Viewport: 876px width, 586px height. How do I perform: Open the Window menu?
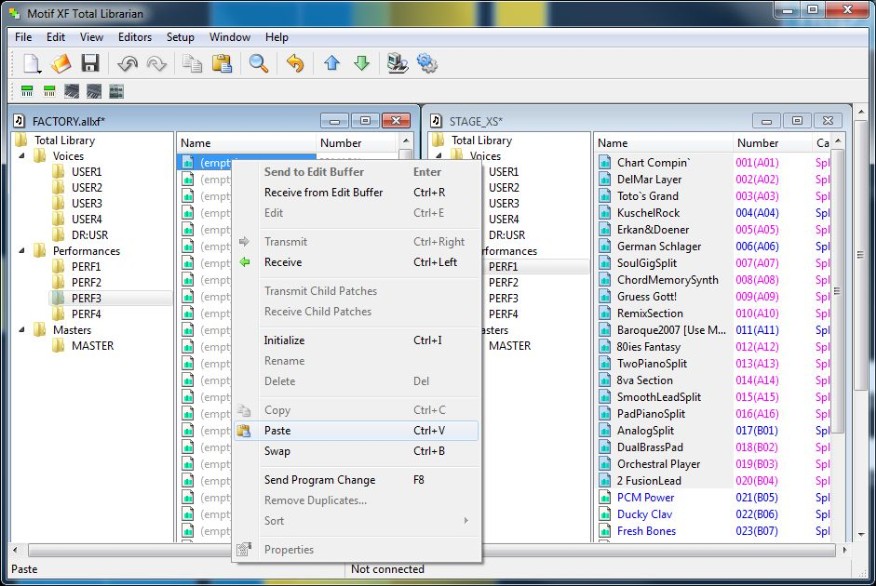point(230,37)
